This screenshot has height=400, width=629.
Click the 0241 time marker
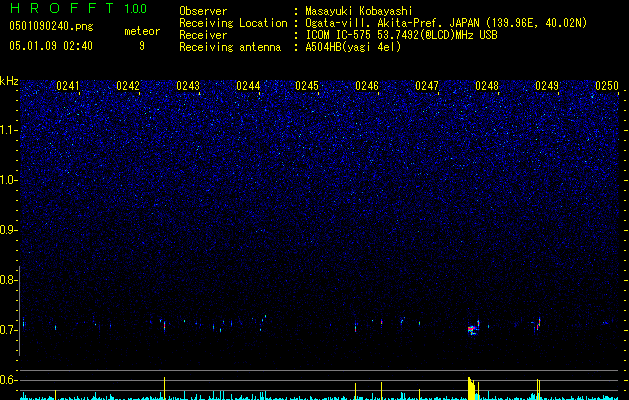[68, 86]
